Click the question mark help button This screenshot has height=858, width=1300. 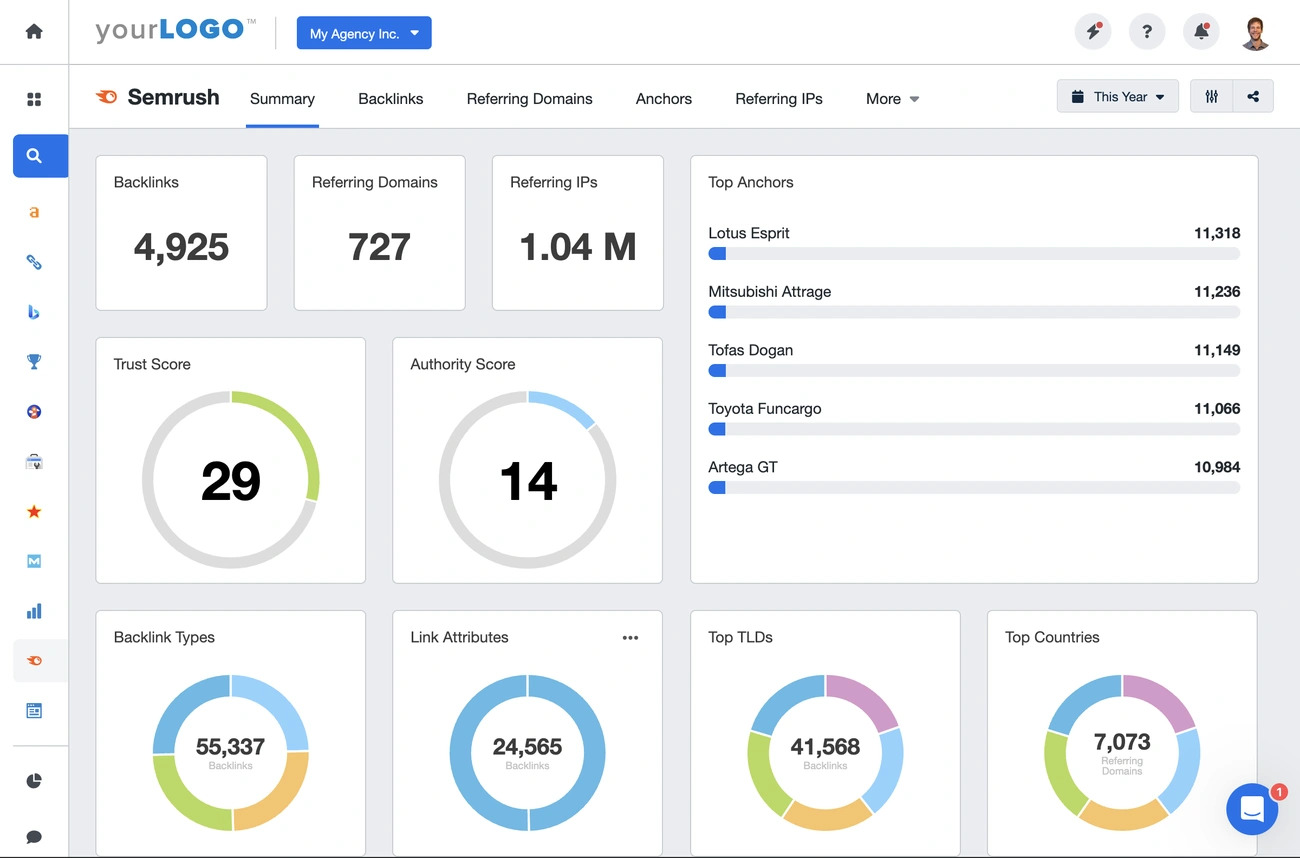click(x=1147, y=32)
